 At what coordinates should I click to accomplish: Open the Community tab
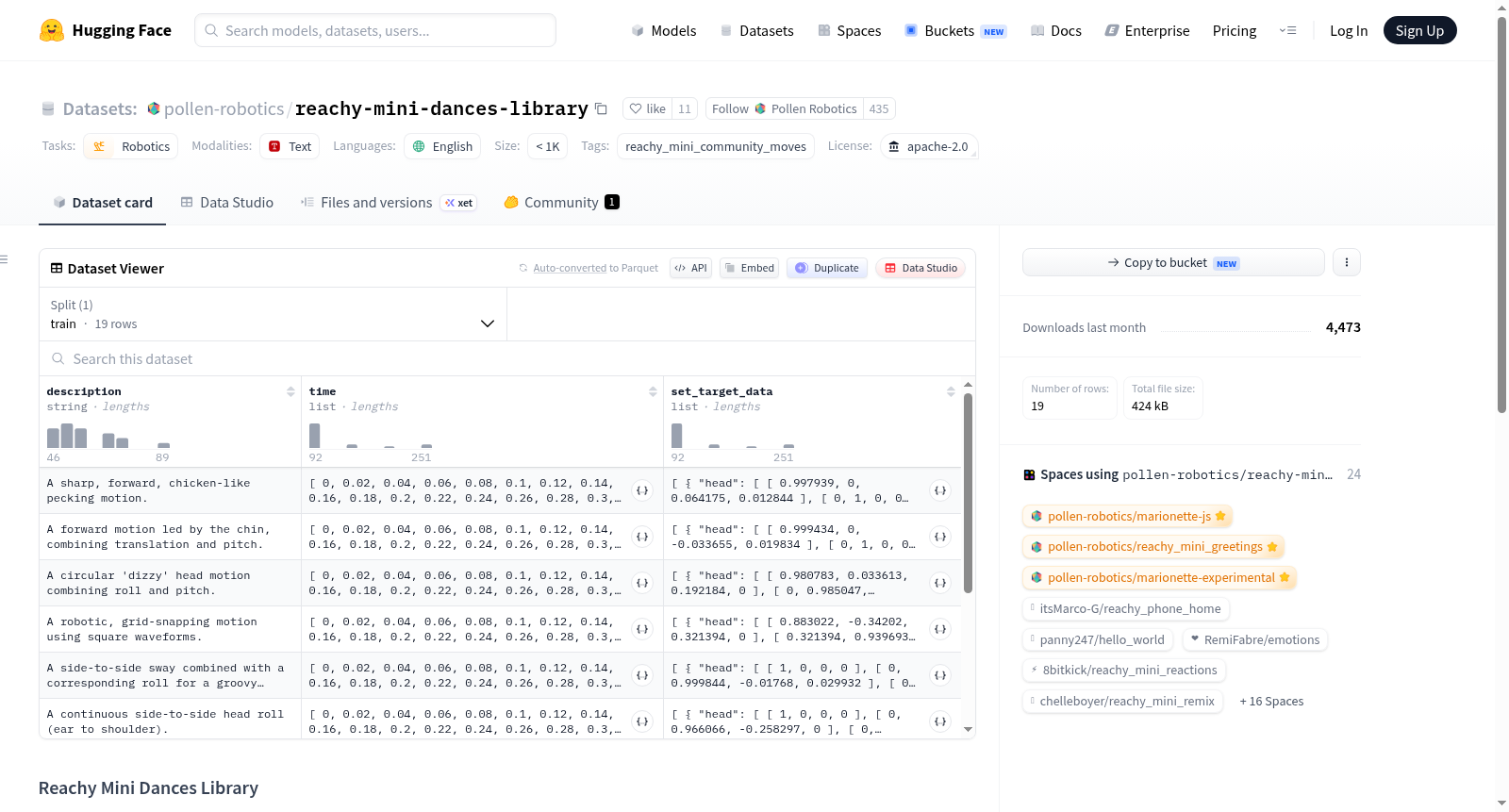pyautogui.click(x=562, y=202)
